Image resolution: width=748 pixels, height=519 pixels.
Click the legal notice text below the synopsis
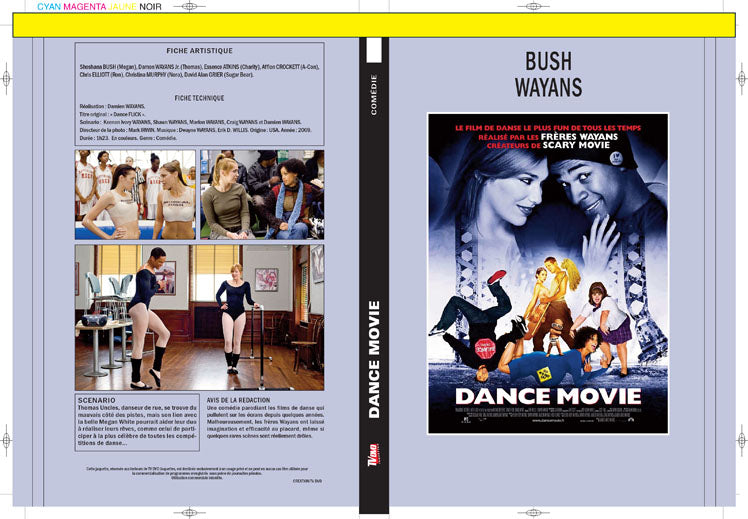coord(197,473)
